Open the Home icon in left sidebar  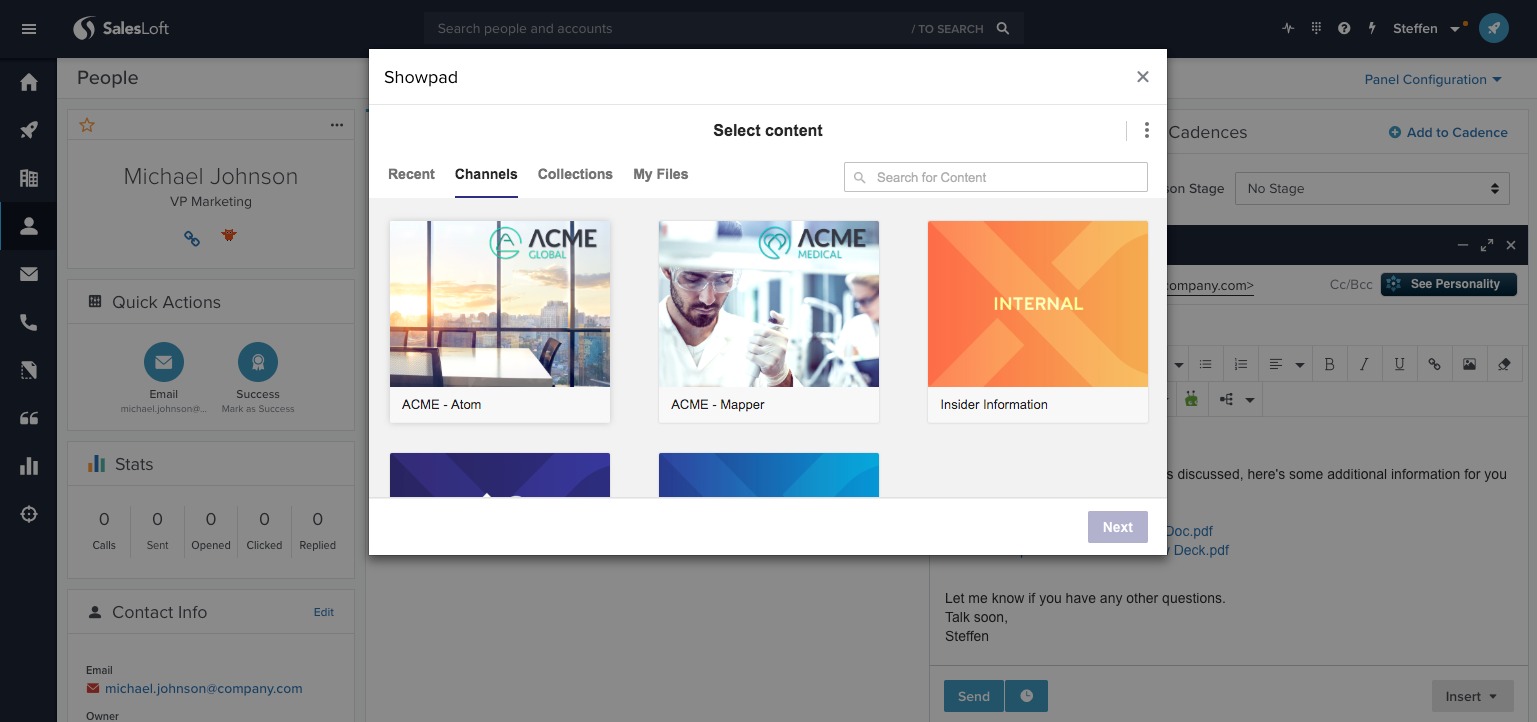coord(28,82)
